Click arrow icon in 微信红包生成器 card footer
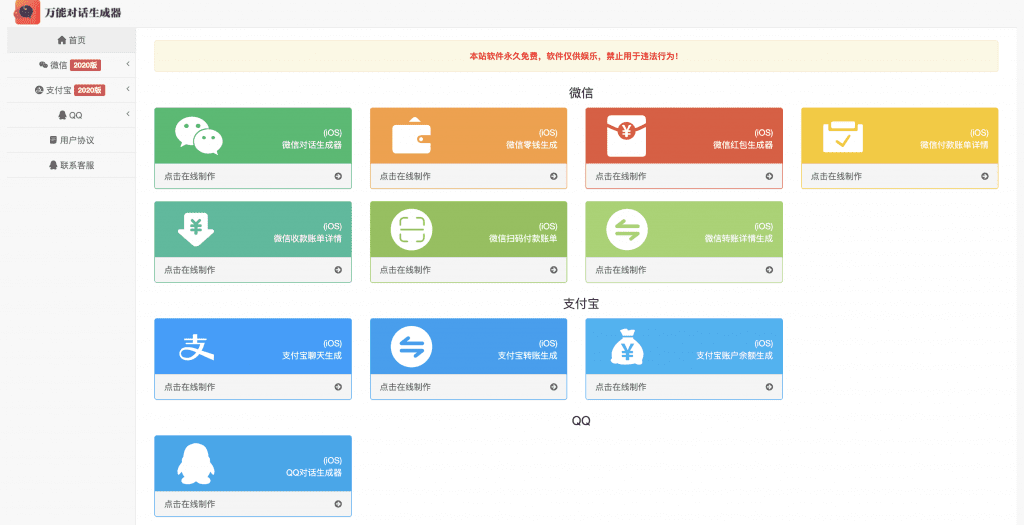1024x525 pixels. 769,176
